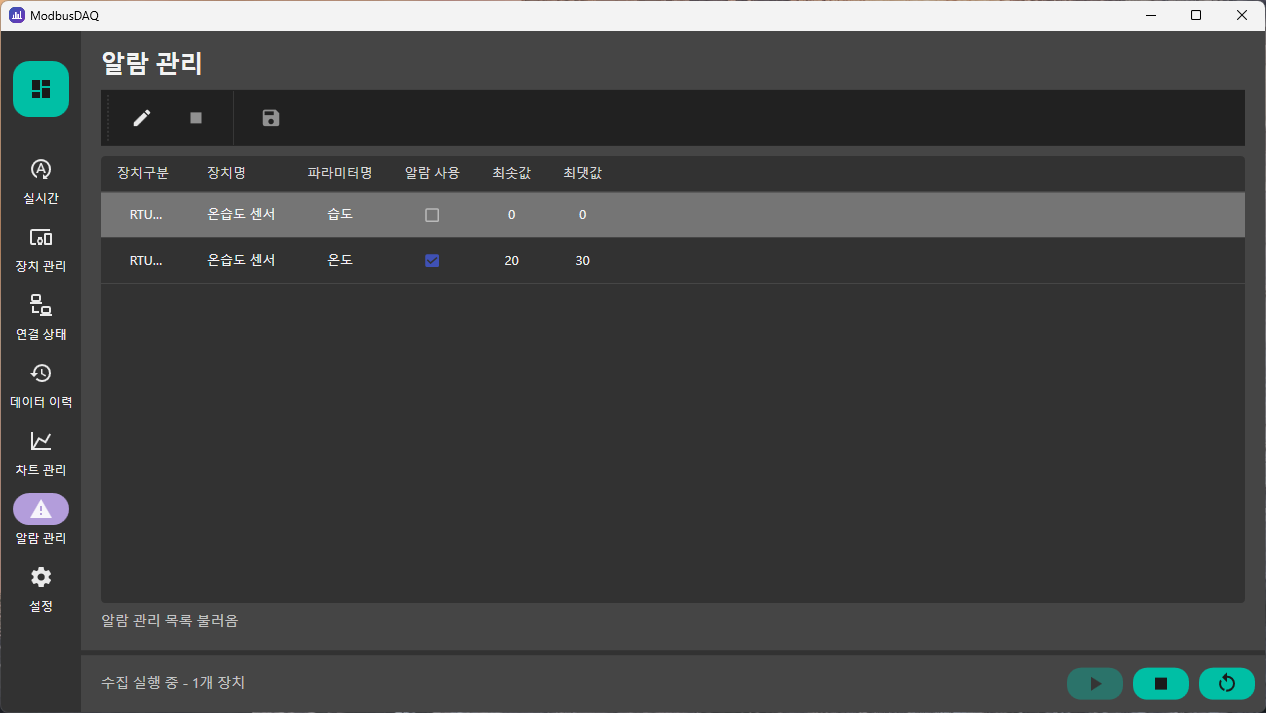Click status text 알람 관리 목록 불러옴
The image size is (1266, 713).
point(170,621)
